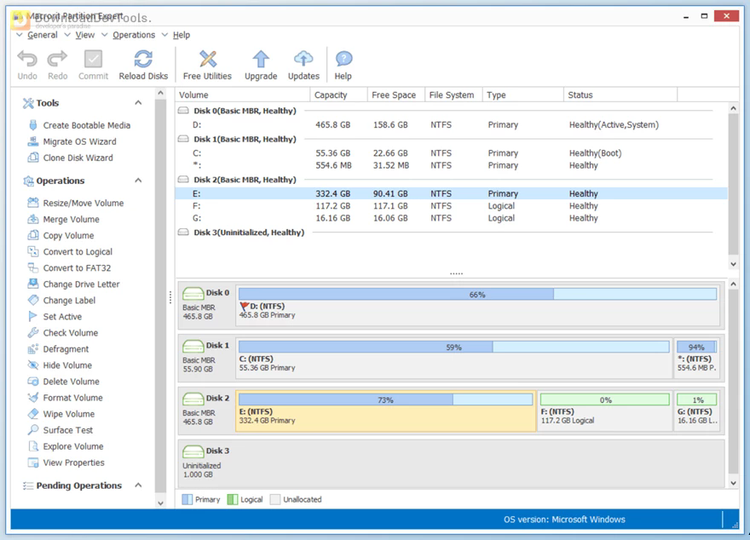The width and height of the screenshot is (750, 540).
Task: Click Convert to FAT32
Action: [77, 268]
